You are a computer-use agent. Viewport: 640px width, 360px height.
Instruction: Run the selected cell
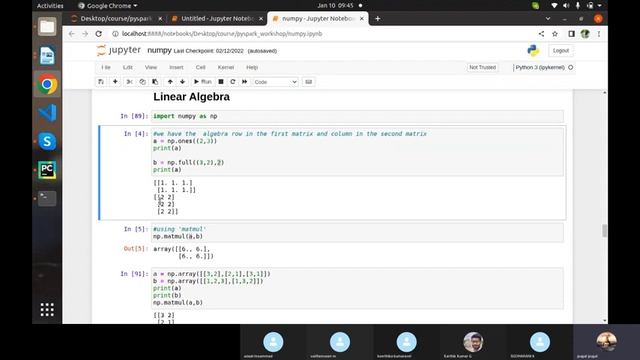(203, 82)
